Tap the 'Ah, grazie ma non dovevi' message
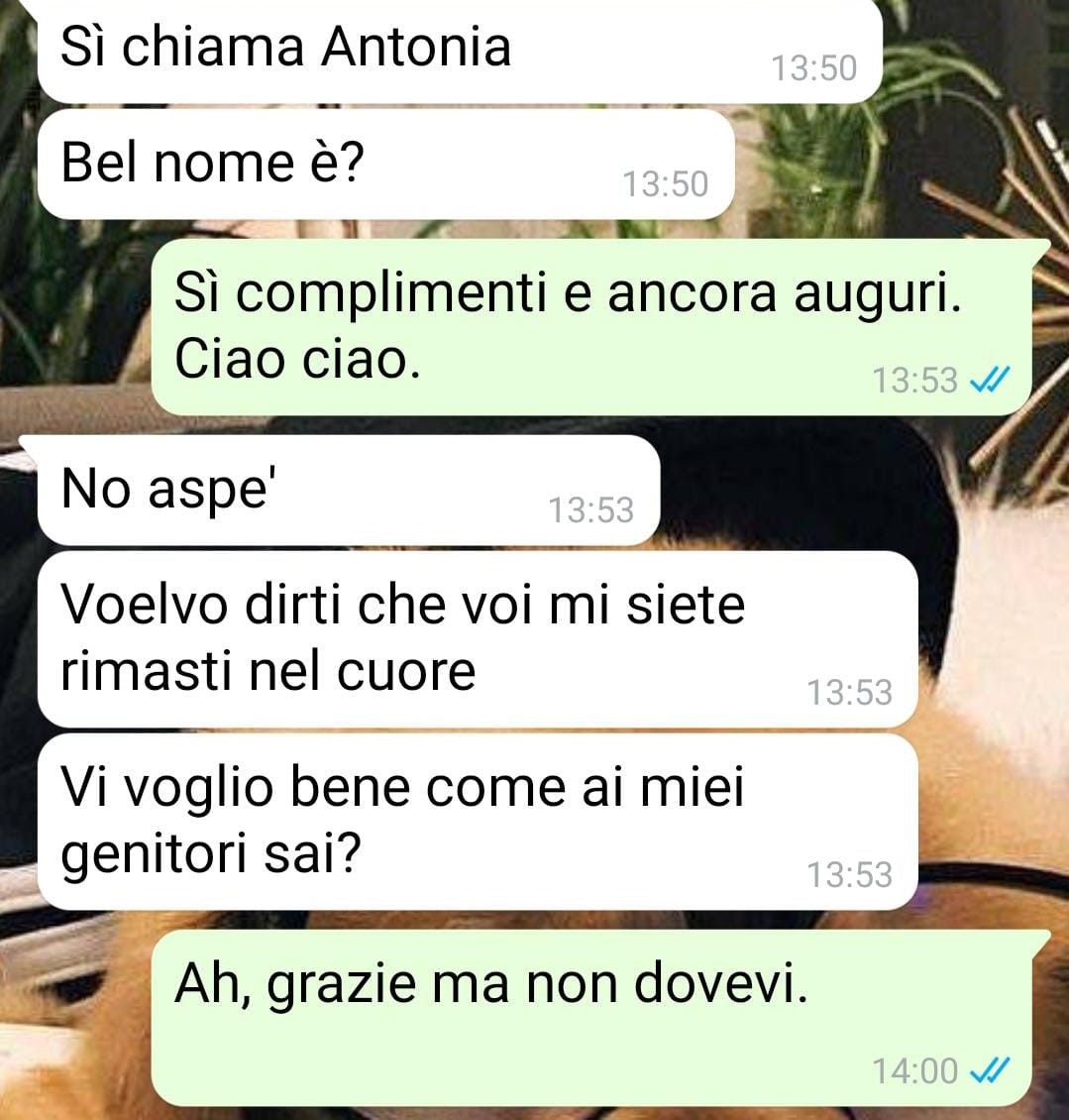This screenshot has width=1069, height=1120. tap(592, 1018)
